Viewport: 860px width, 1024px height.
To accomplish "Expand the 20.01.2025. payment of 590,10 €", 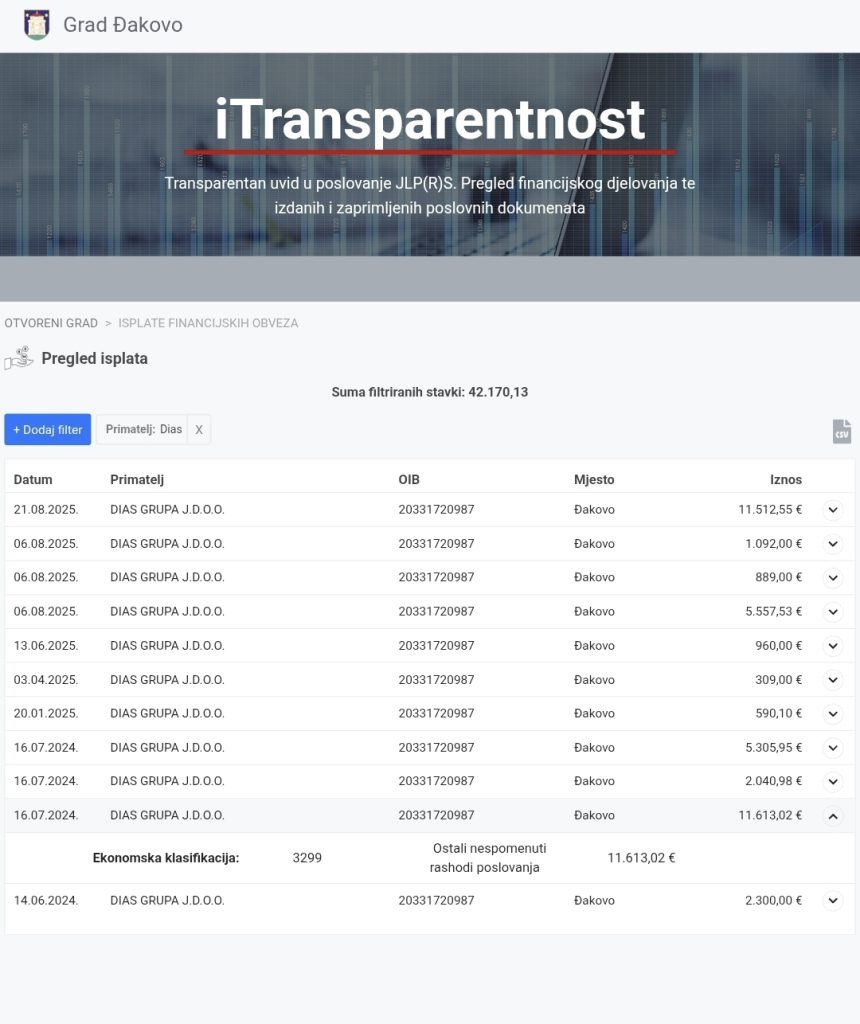I will pyautogui.click(x=833, y=714).
